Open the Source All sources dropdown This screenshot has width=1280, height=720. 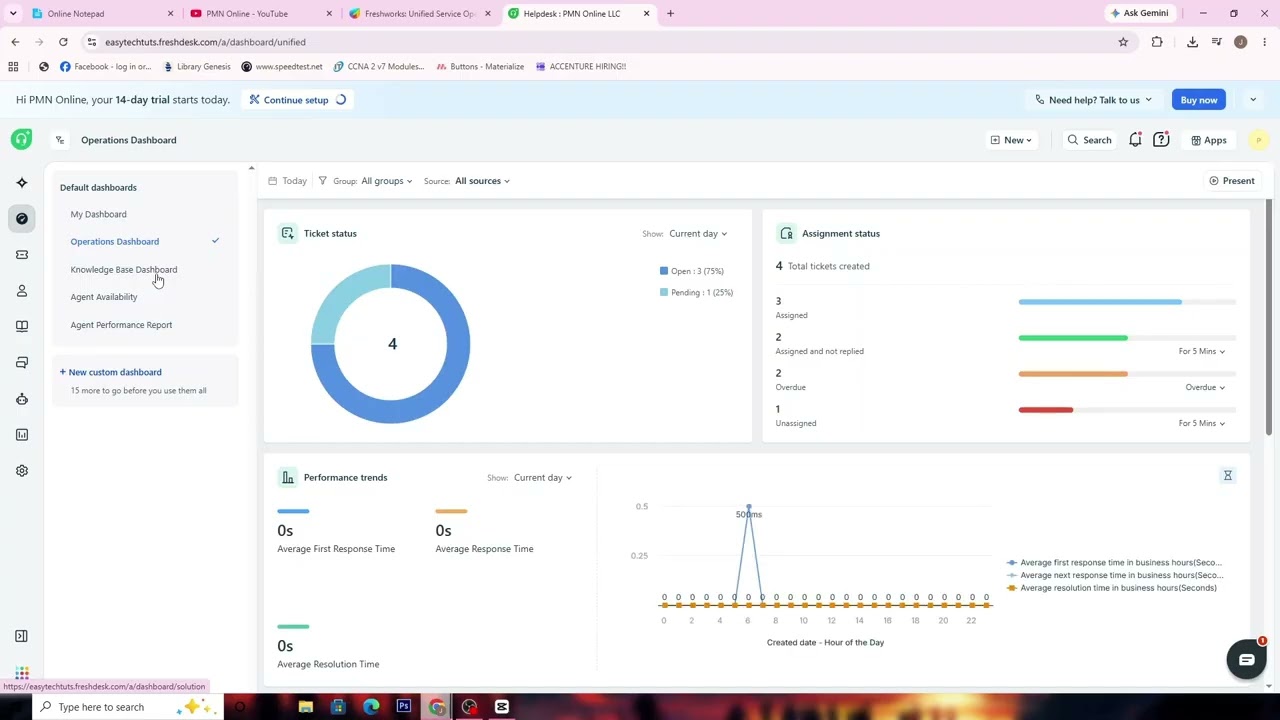coord(482,181)
